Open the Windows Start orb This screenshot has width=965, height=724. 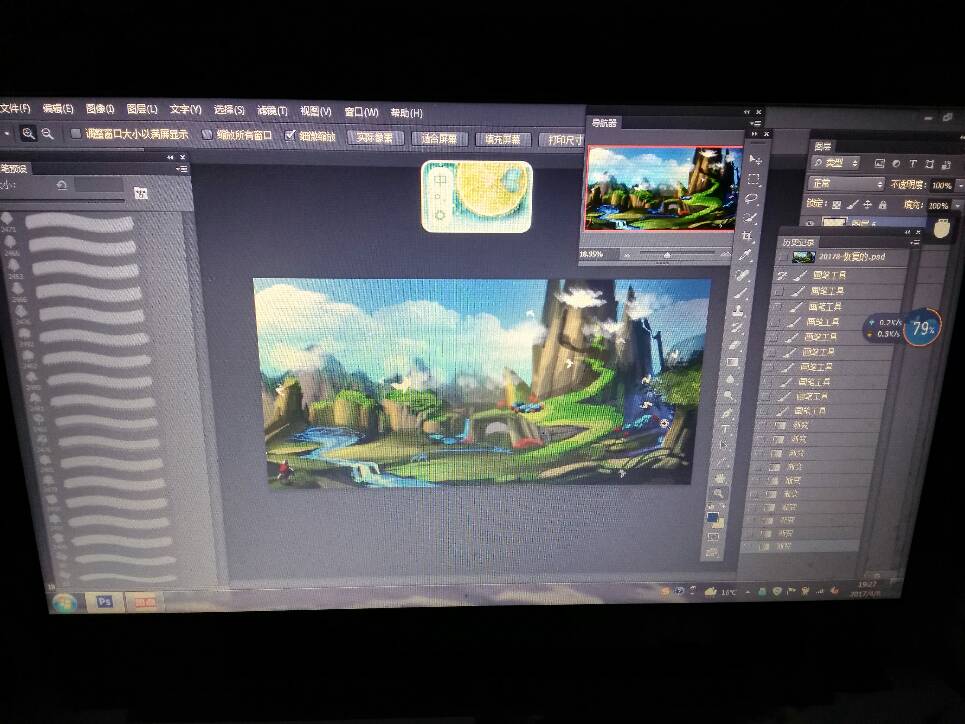[x=65, y=603]
